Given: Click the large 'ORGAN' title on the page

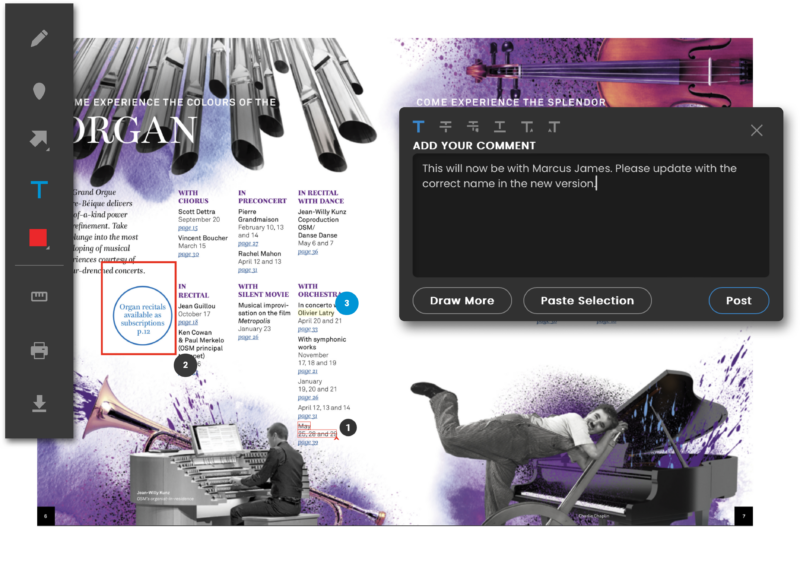Looking at the screenshot, I should (x=135, y=131).
